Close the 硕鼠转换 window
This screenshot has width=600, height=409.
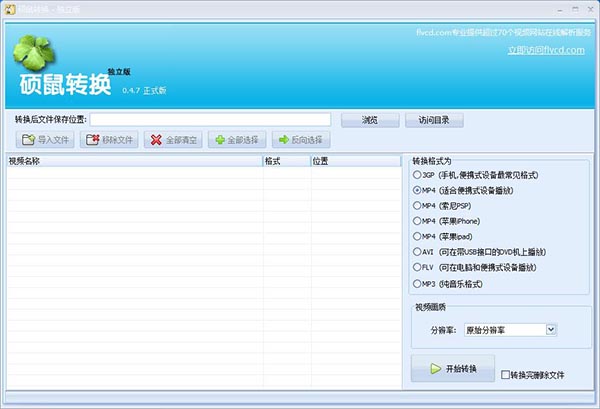click(590, 10)
